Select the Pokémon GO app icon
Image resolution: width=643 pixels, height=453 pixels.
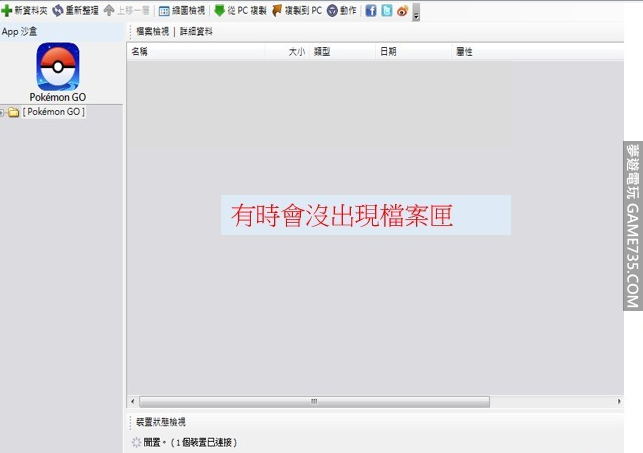(x=58, y=67)
